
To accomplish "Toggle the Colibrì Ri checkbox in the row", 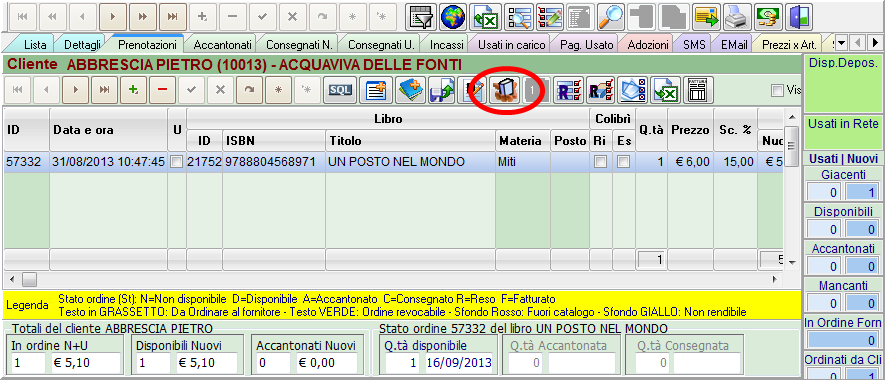I will (601, 162).
